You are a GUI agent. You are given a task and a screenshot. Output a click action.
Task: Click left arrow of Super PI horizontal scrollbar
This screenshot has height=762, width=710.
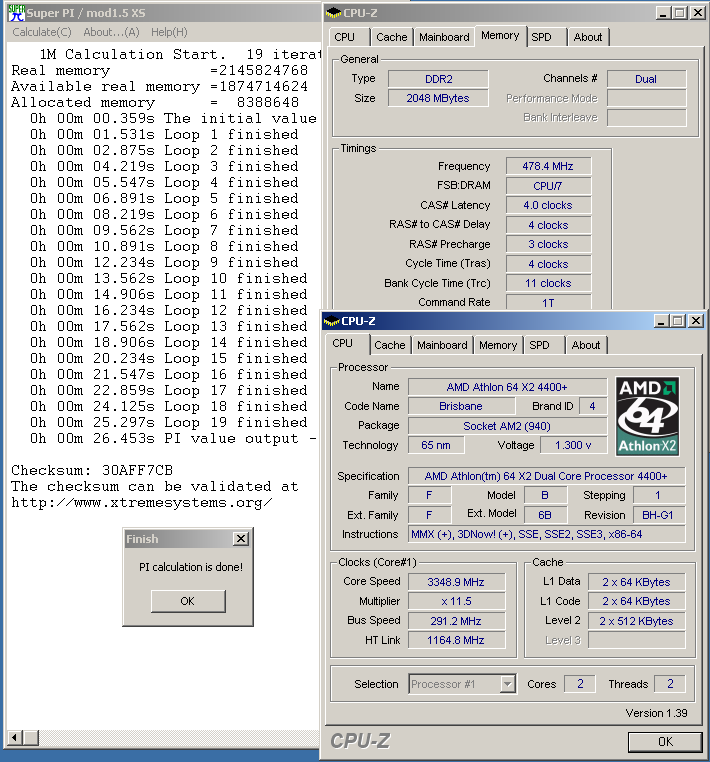(x=15, y=738)
